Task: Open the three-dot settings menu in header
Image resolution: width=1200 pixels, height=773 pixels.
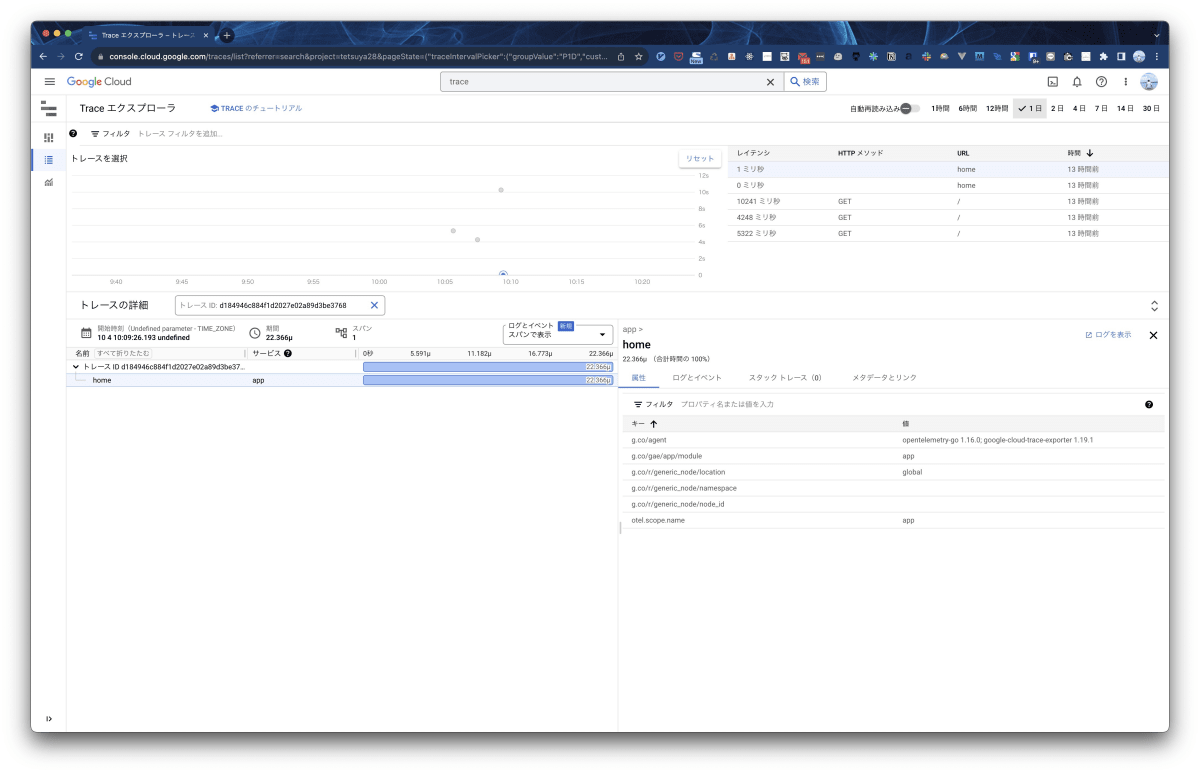Action: [x=1125, y=82]
